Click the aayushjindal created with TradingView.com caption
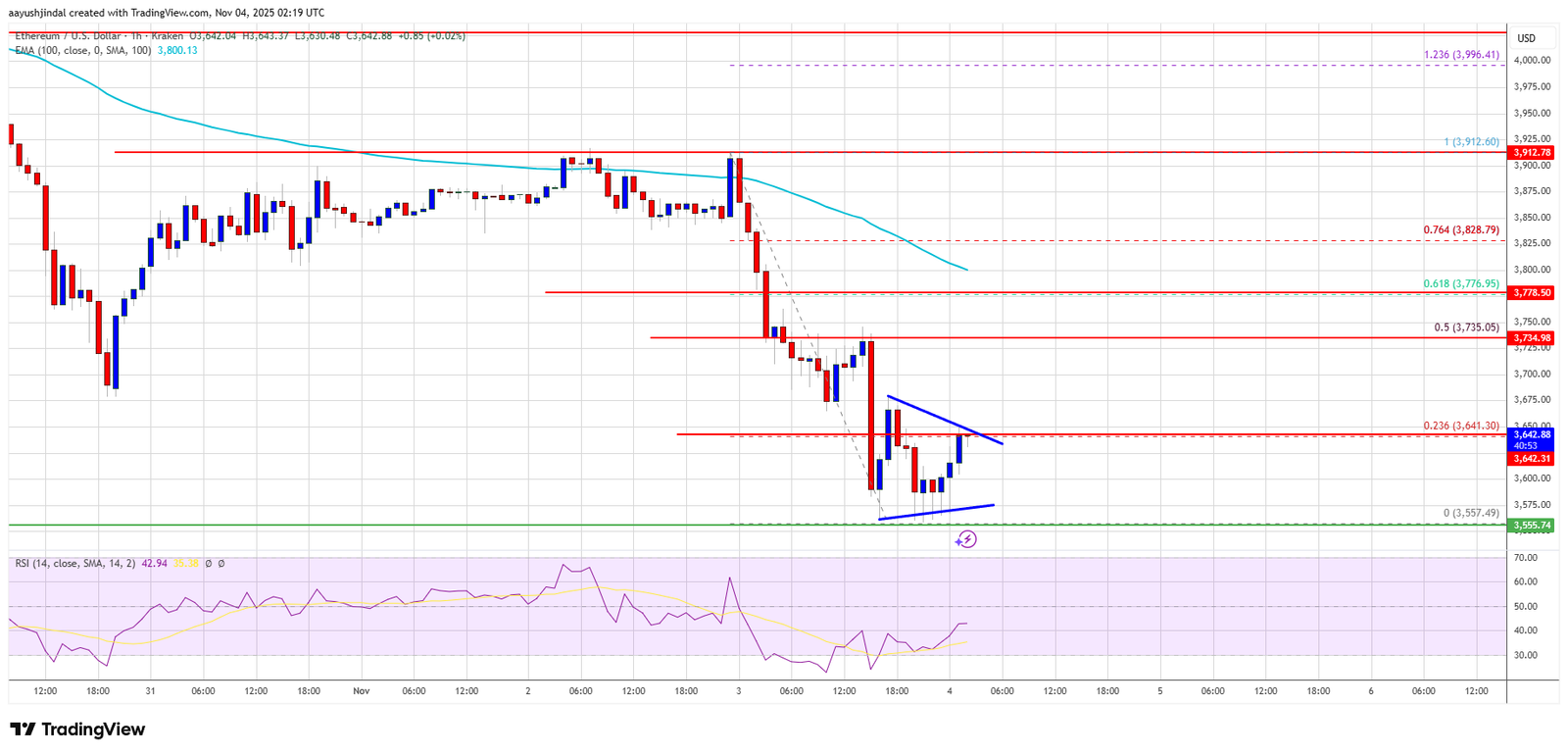The image size is (1568, 755). 167,13
